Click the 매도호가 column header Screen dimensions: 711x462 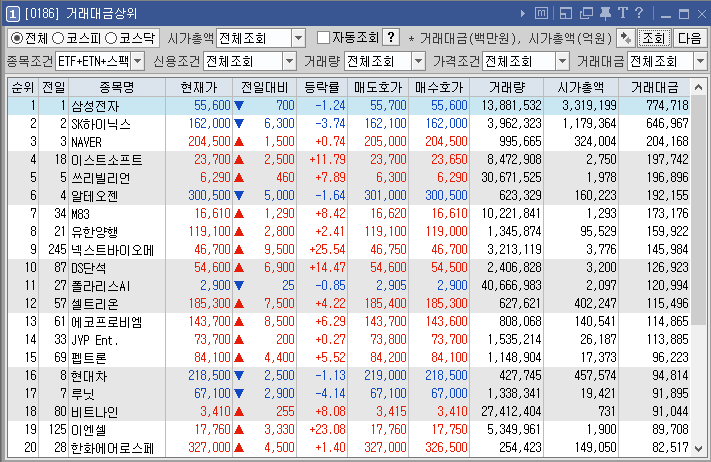coord(378,87)
